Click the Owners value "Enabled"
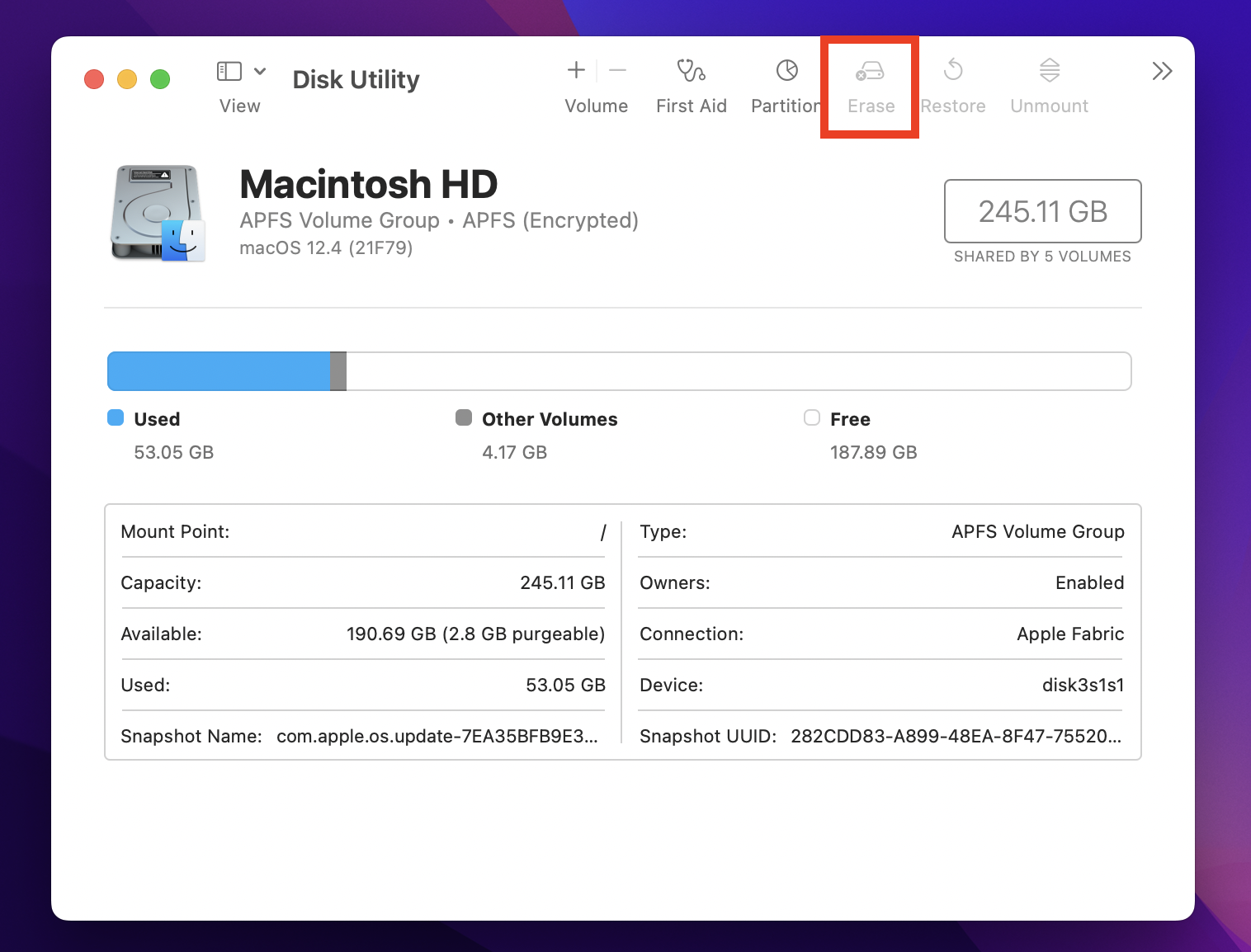1251x952 pixels. [x=1090, y=583]
